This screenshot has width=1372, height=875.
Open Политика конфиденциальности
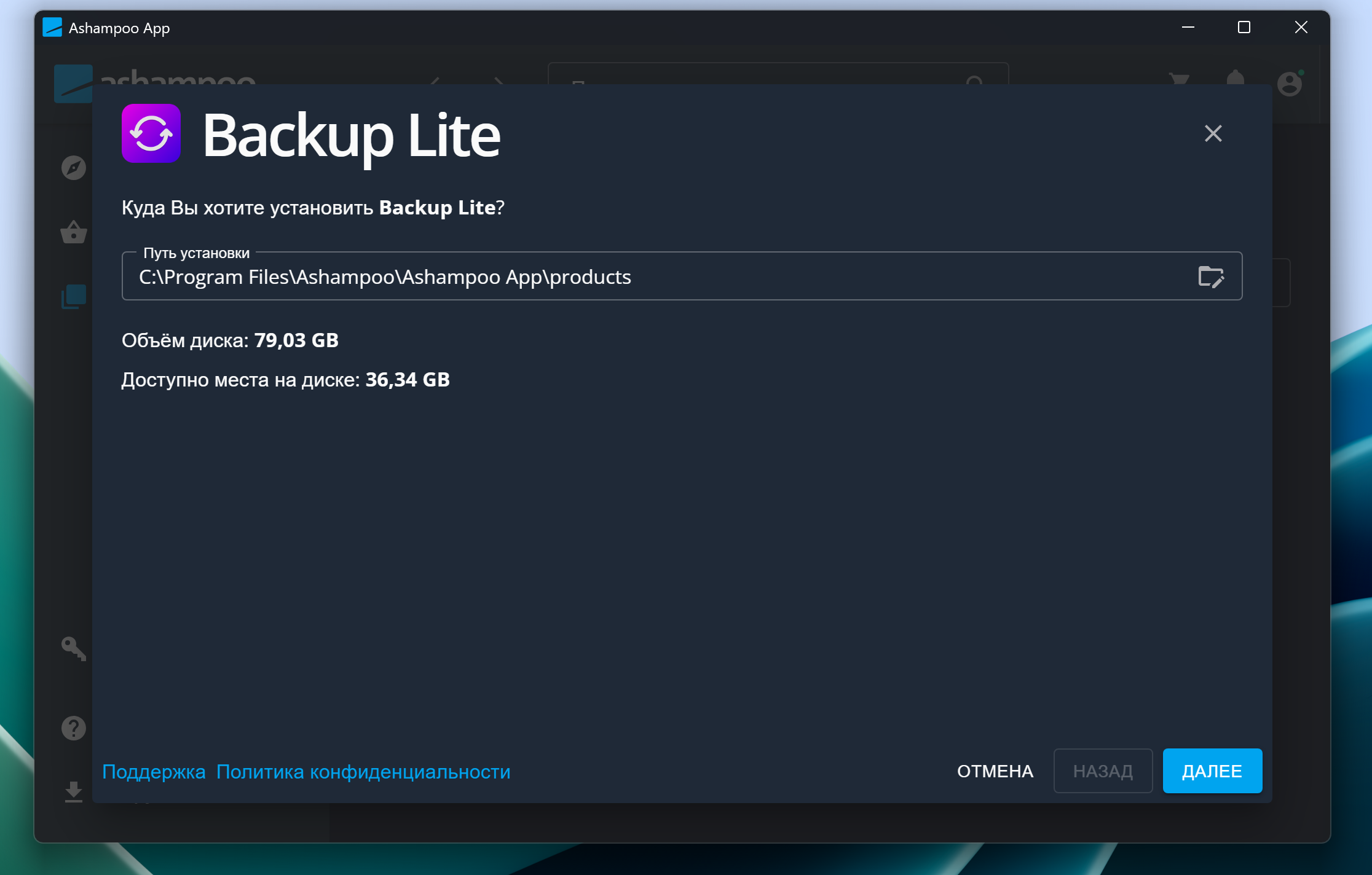(x=363, y=772)
